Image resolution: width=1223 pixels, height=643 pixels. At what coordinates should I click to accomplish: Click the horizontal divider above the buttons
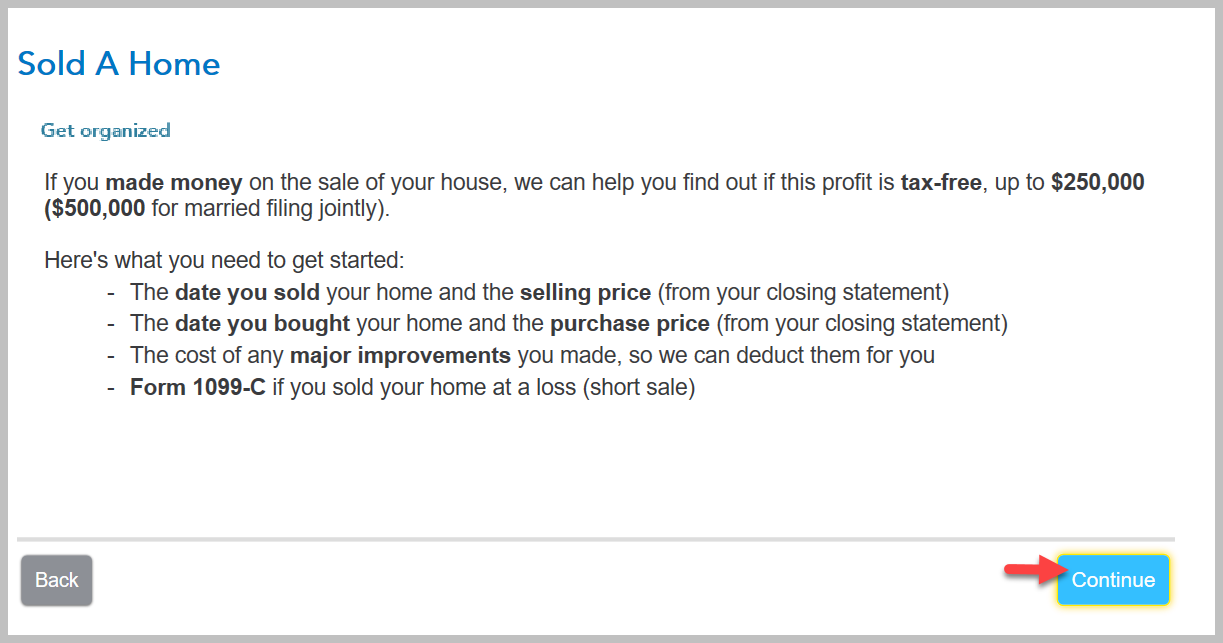pos(596,539)
